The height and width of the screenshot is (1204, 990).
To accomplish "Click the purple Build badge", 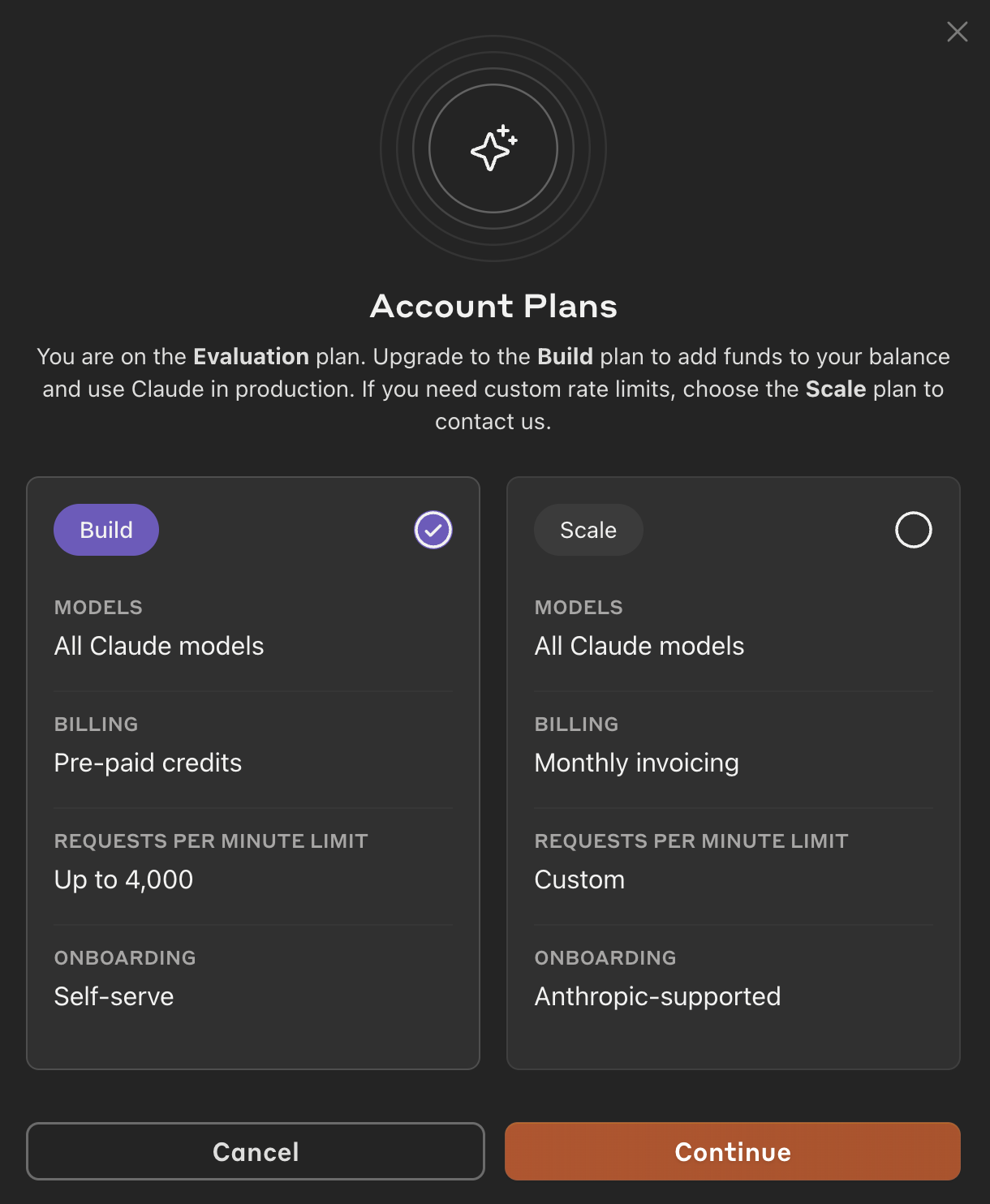I will 106,530.
